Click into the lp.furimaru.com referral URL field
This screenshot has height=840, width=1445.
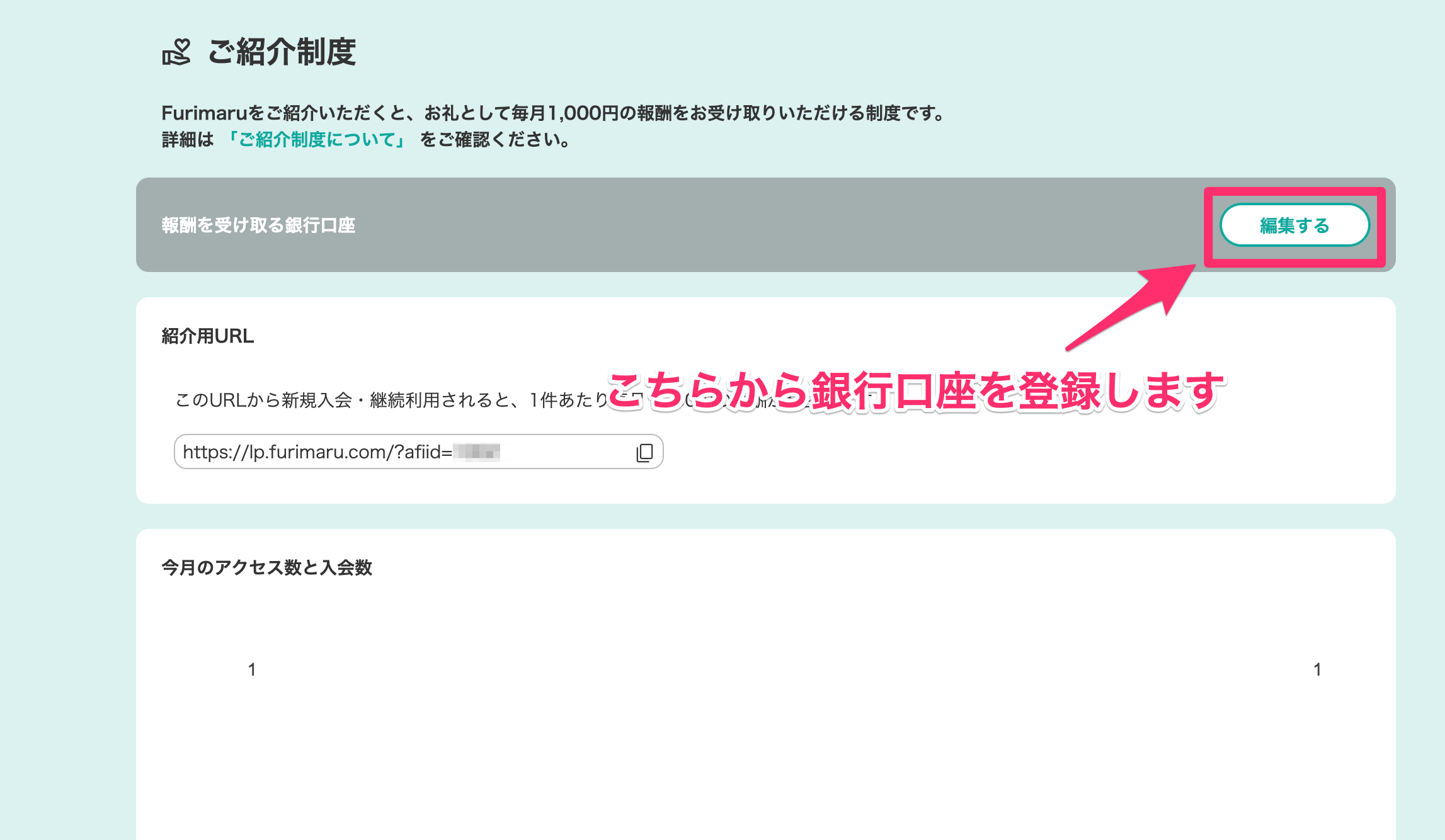(x=315, y=452)
